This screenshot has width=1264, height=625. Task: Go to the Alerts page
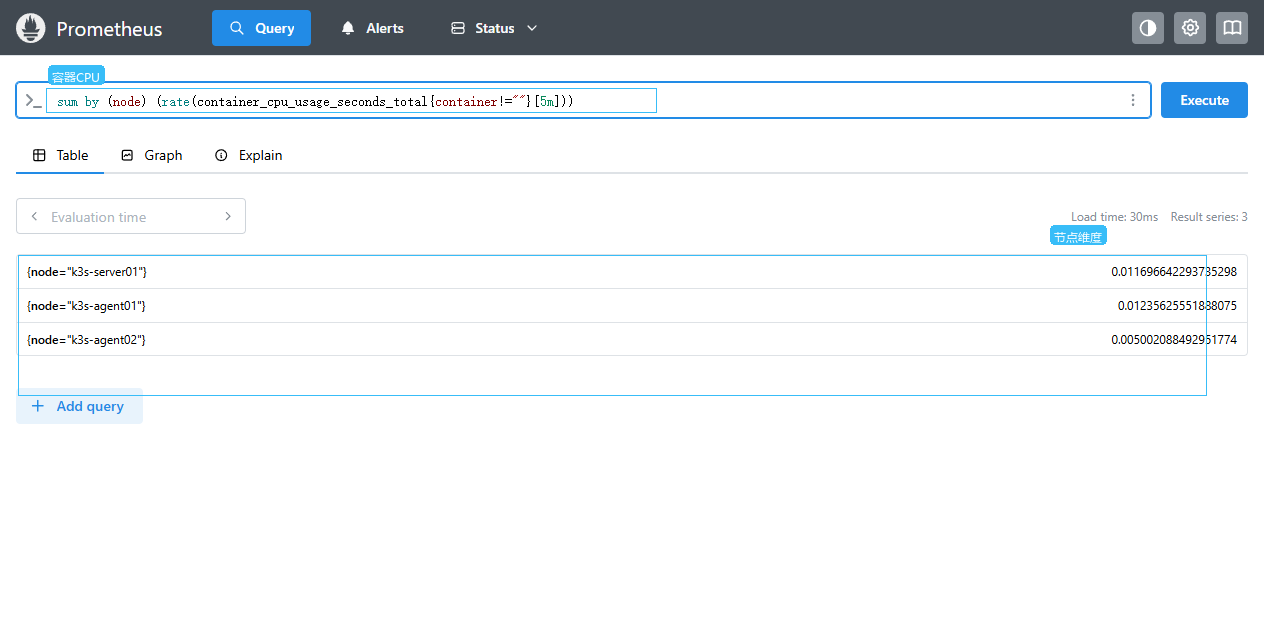pyautogui.click(x=373, y=28)
